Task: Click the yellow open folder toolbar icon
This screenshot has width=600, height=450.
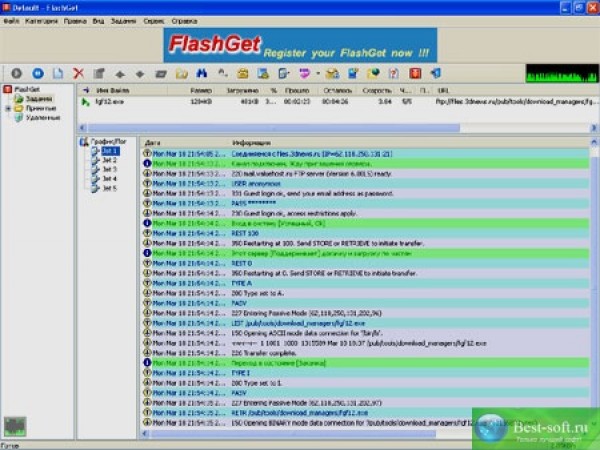Action: coord(182,73)
